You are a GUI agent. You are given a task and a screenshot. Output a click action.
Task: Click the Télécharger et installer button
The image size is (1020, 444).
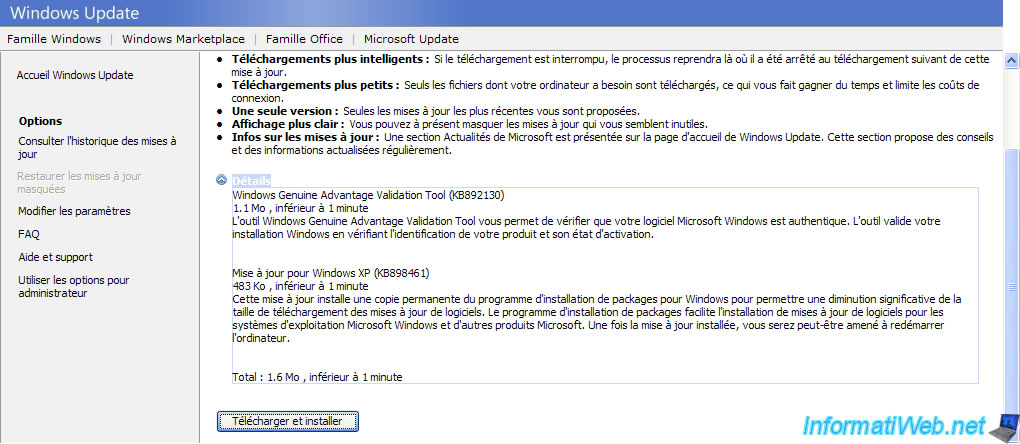(x=288, y=421)
